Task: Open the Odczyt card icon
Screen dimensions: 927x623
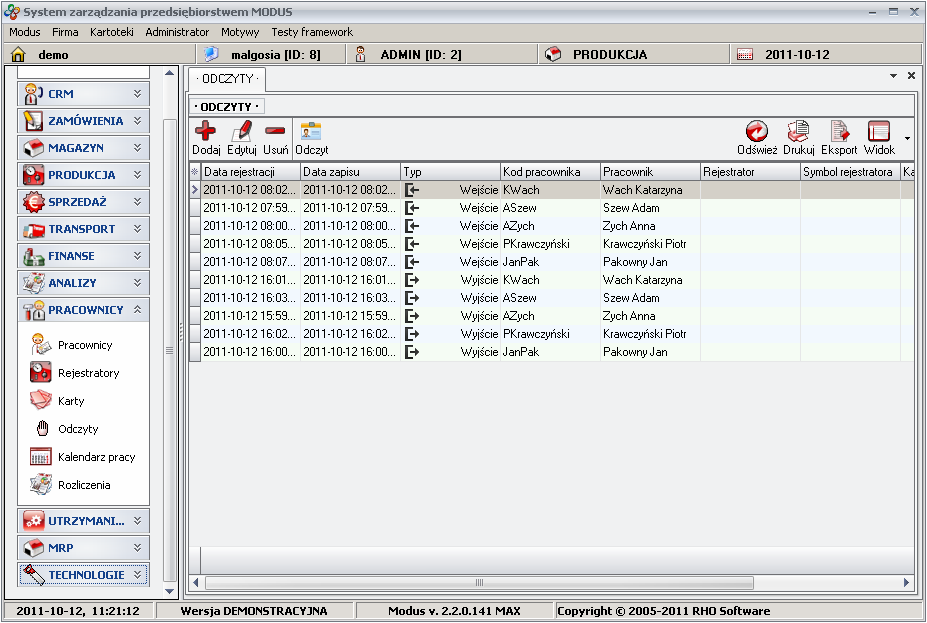Action: coord(311,131)
